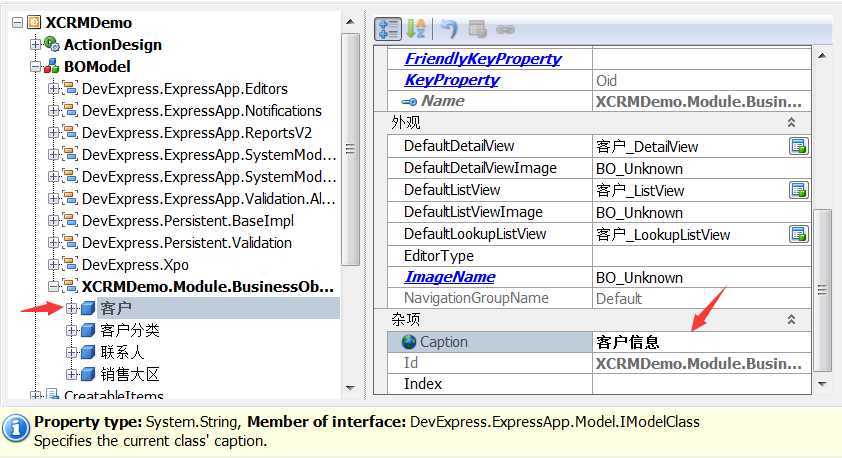Click the blue cube icon for 销售大区
The width and height of the screenshot is (842, 458).
[x=88, y=374]
